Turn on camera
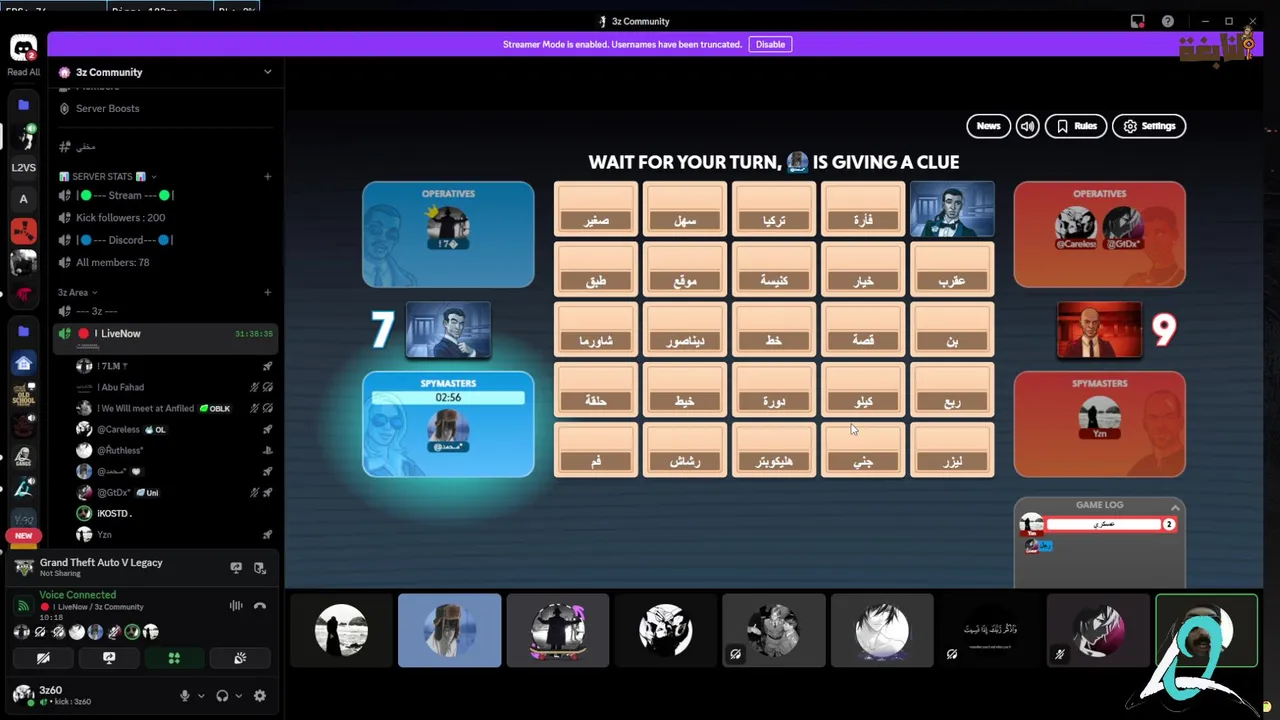Screen dimensions: 1280x720 click(x=43, y=658)
